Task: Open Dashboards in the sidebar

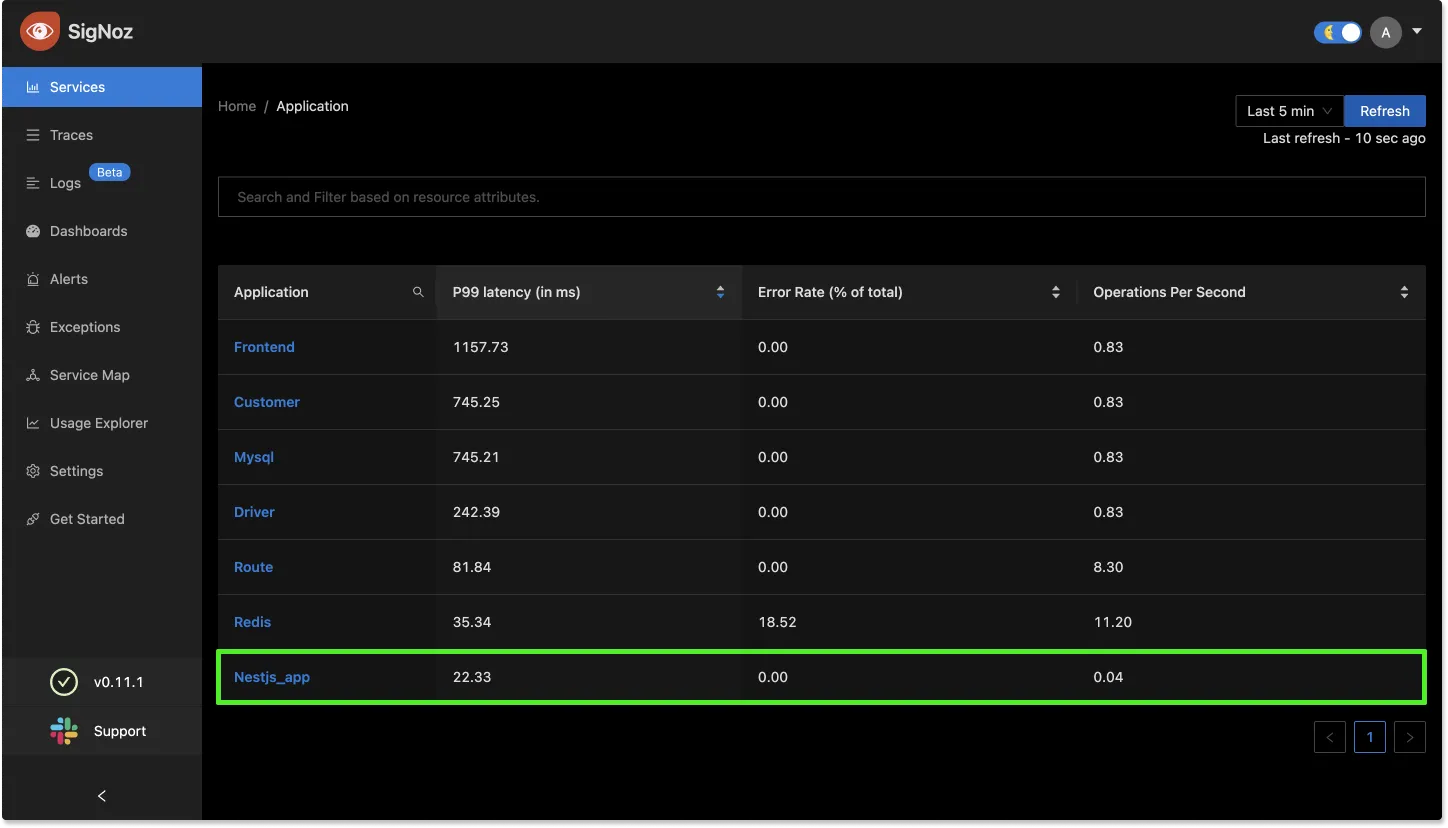Action: [102, 231]
